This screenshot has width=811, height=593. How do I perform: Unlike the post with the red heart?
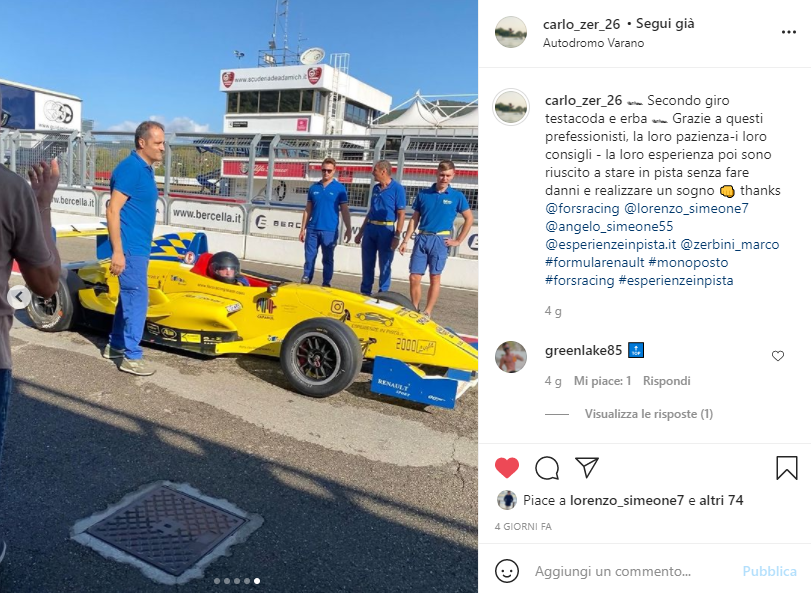tap(507, 468)
